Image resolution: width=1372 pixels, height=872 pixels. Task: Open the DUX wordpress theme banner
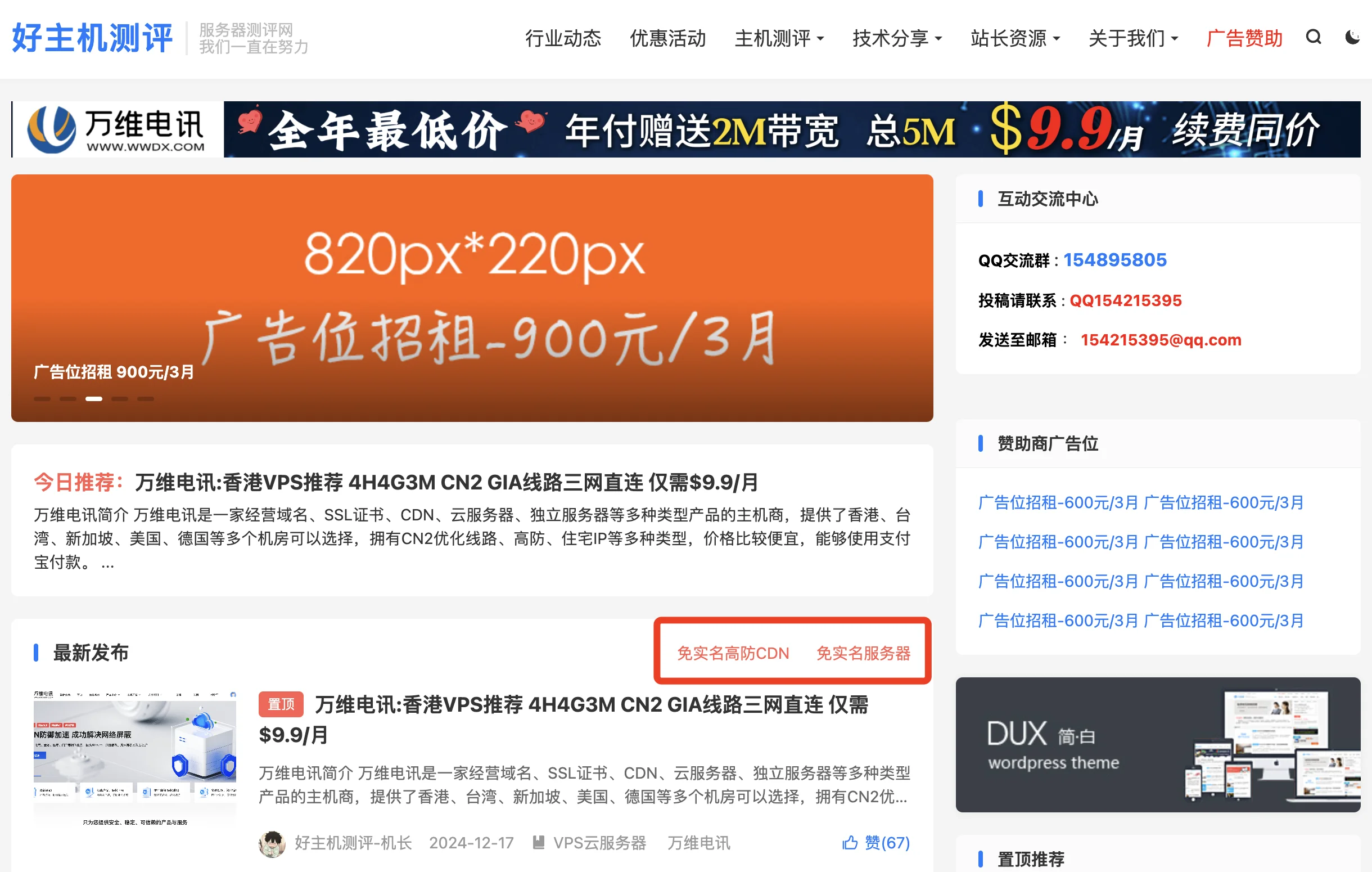pyautogui.click(x=1158, y=745)
